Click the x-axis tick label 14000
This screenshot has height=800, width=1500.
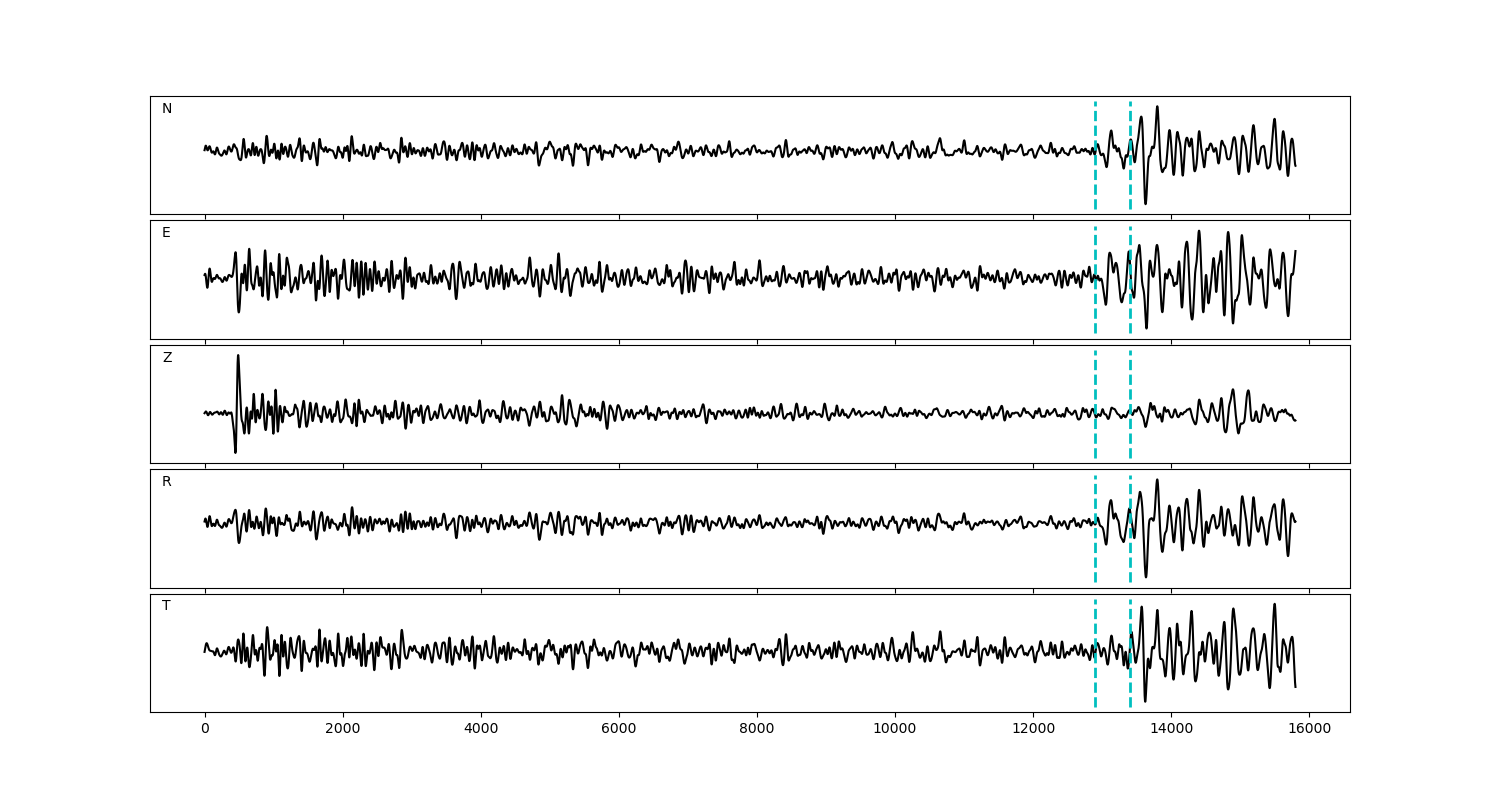coord(1171,730)
